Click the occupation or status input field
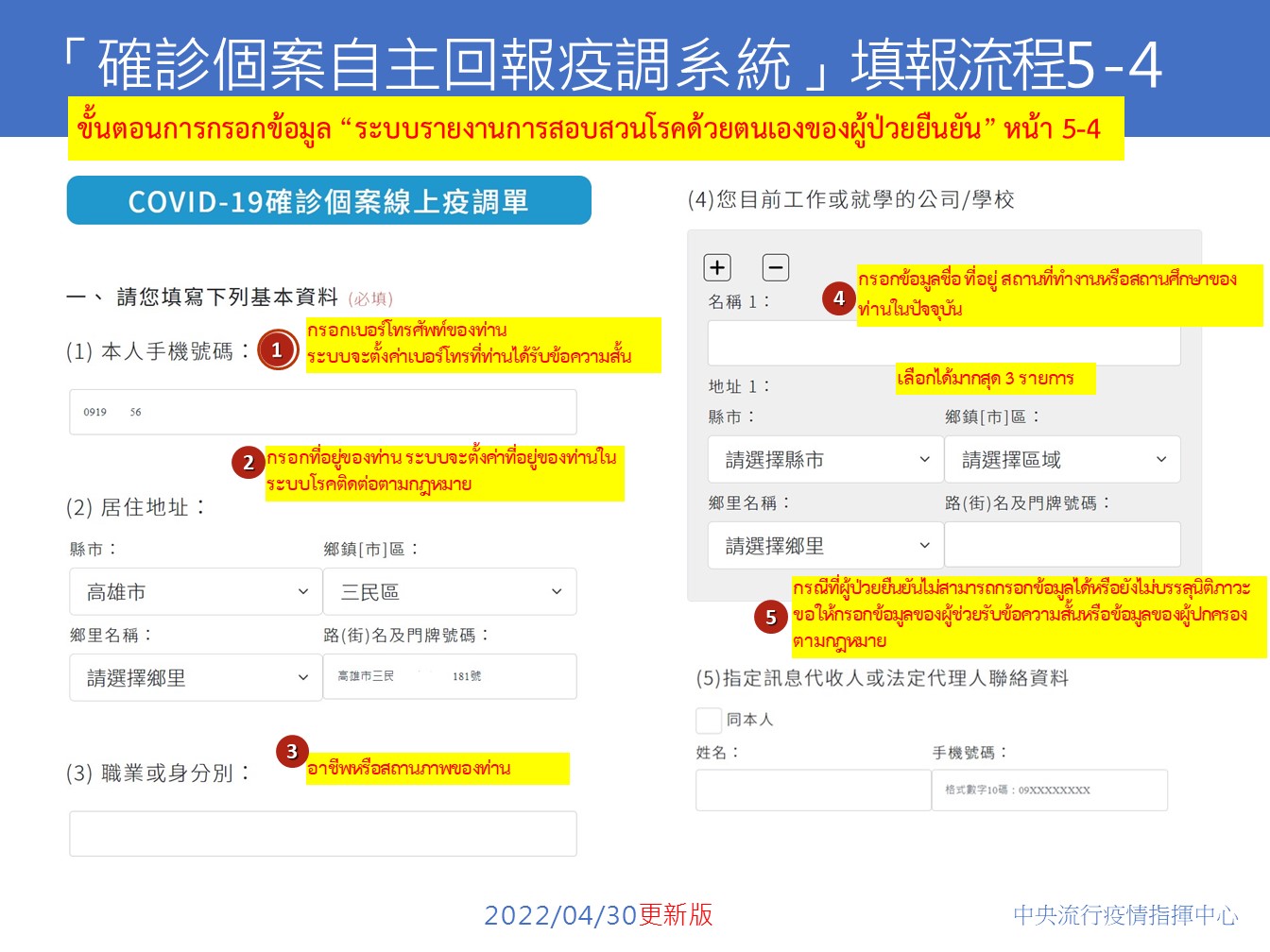Image resolution: width=1270 pixels, height=952 pixels. pyautogui.click(x=323, y=834)
